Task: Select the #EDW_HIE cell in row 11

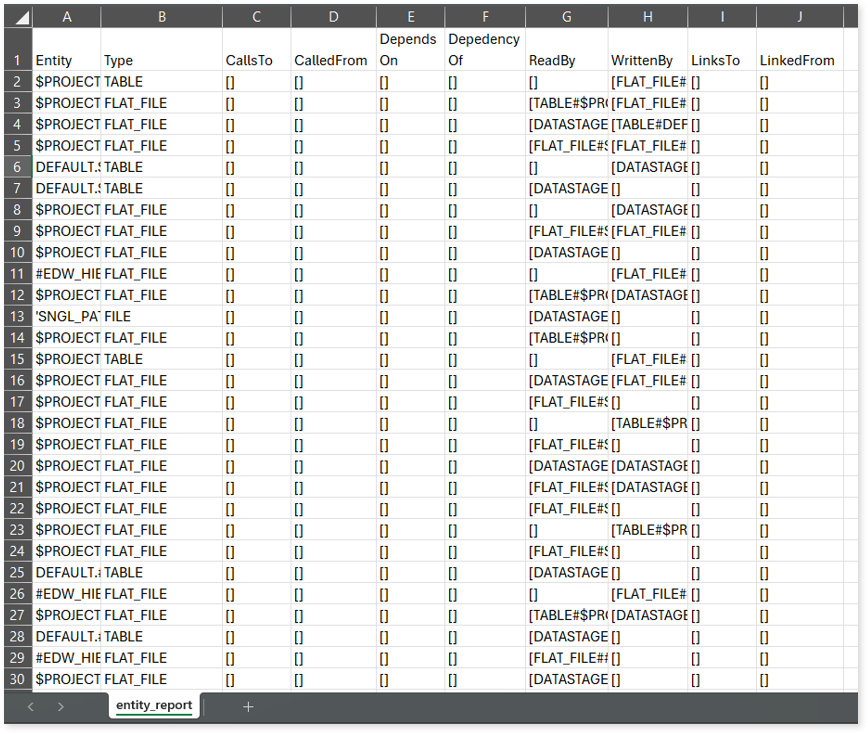Action: tap(67, 274)
